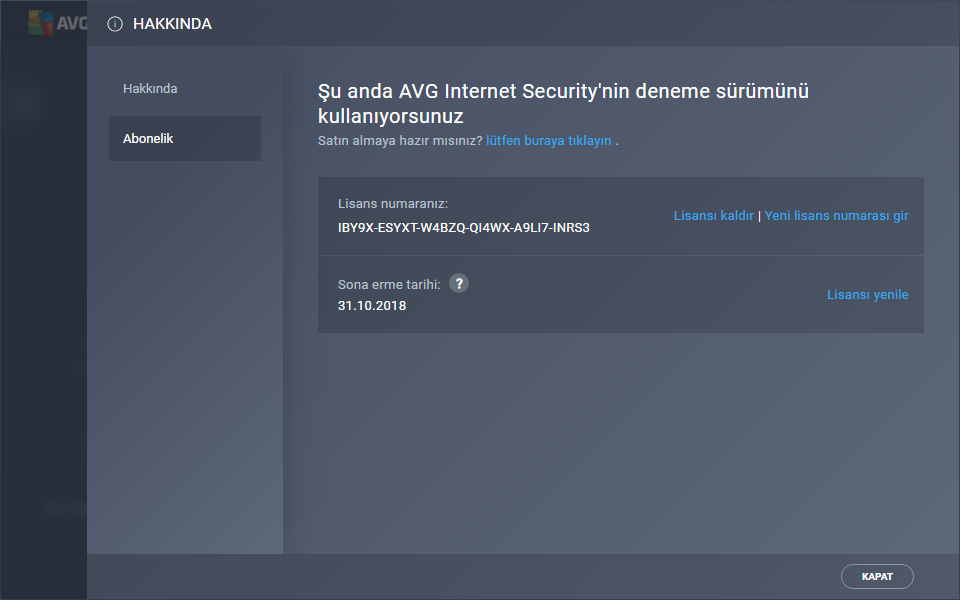The width and height of the screenshot is (960, 600).
Task: Click the "Lisans numaranız:" label
Action: (x=392, y=204)
